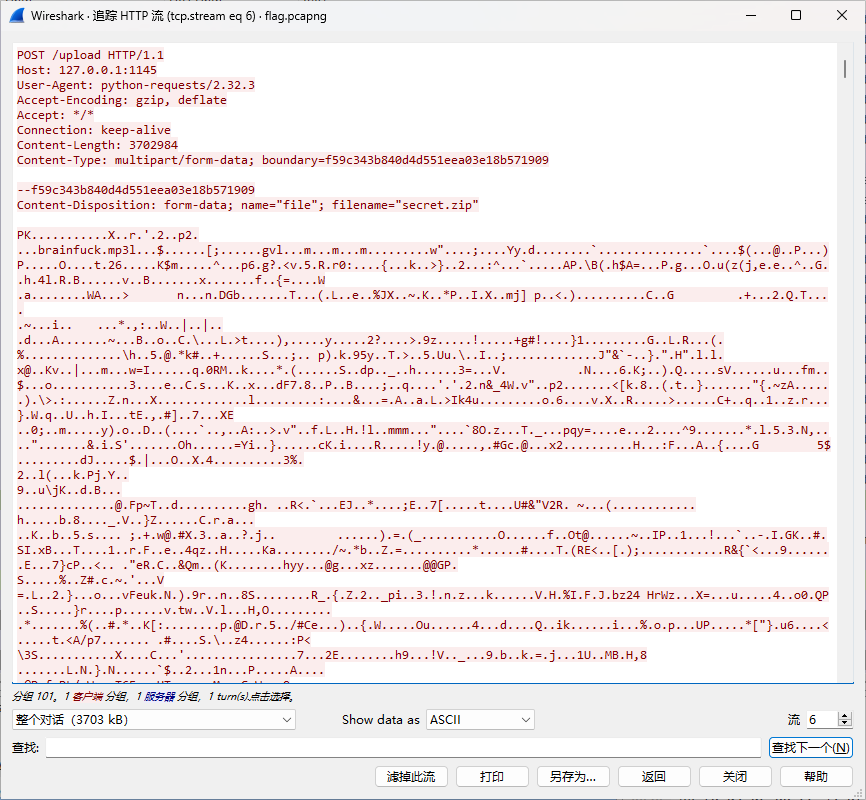Click the 打印 print button
This screenshot has width=866, height=800.
click(492, 776)
